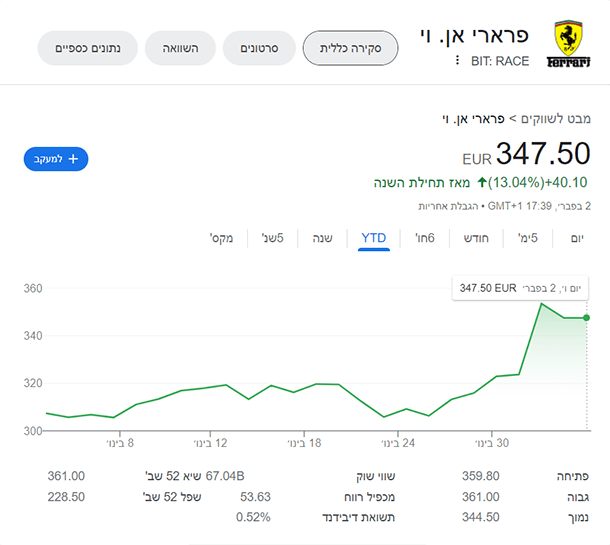
Task: Click the Ferrari logo icon
Action: coord(568,44)
